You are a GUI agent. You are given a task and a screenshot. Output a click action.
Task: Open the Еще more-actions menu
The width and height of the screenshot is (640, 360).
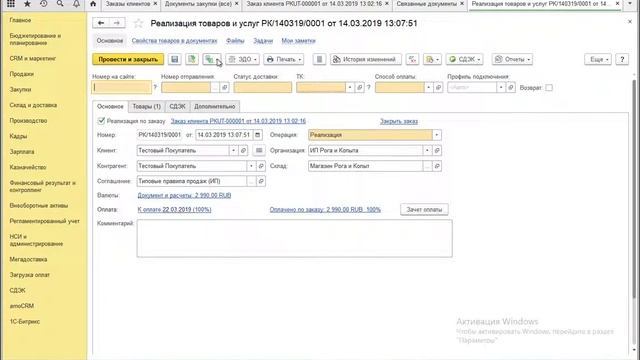coord(598,59)
